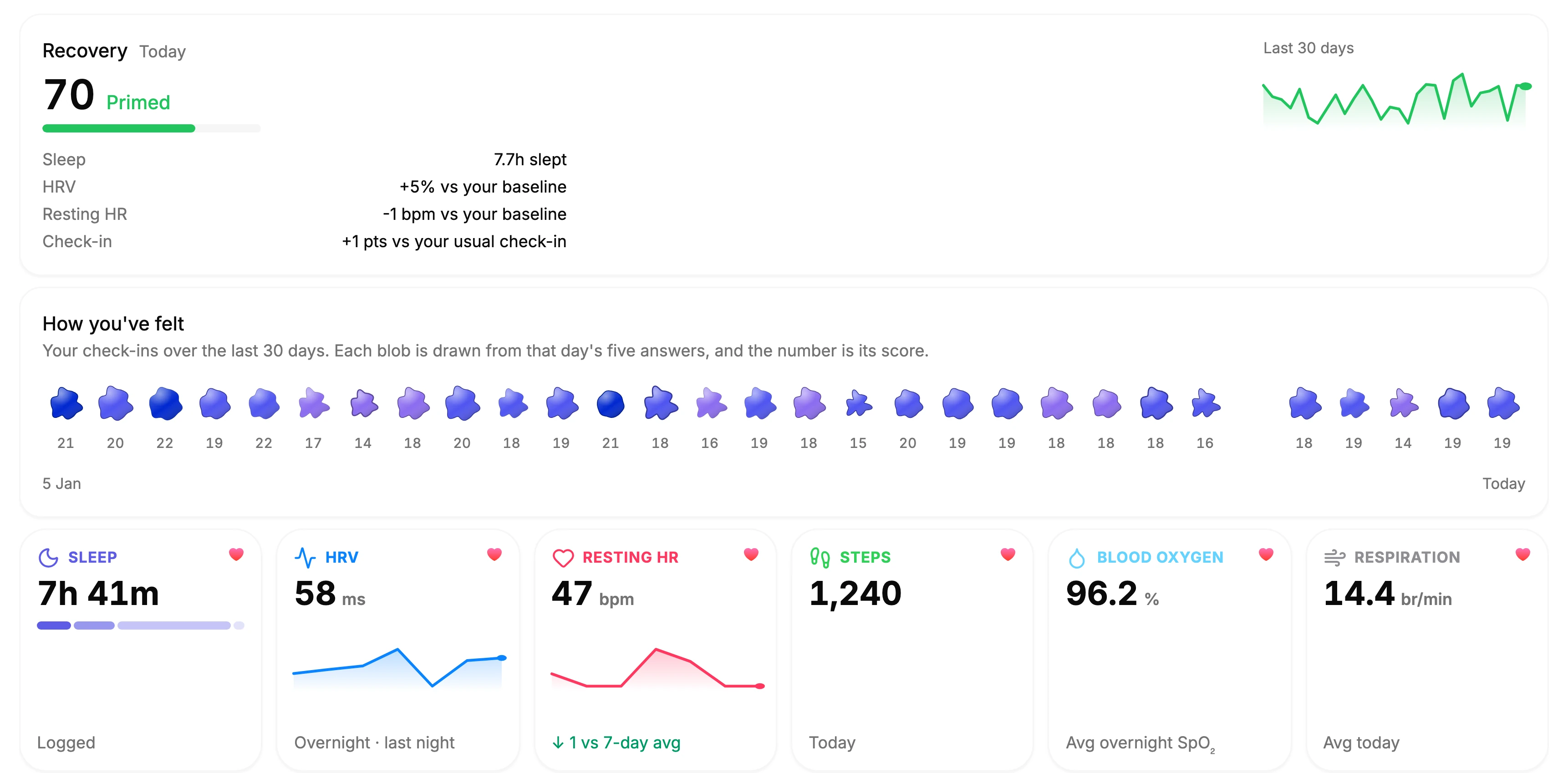This screenshot has height=773, width=1568.
Task: Toggle favorite heart on HRV card
Action: click(x=494, y=554)
